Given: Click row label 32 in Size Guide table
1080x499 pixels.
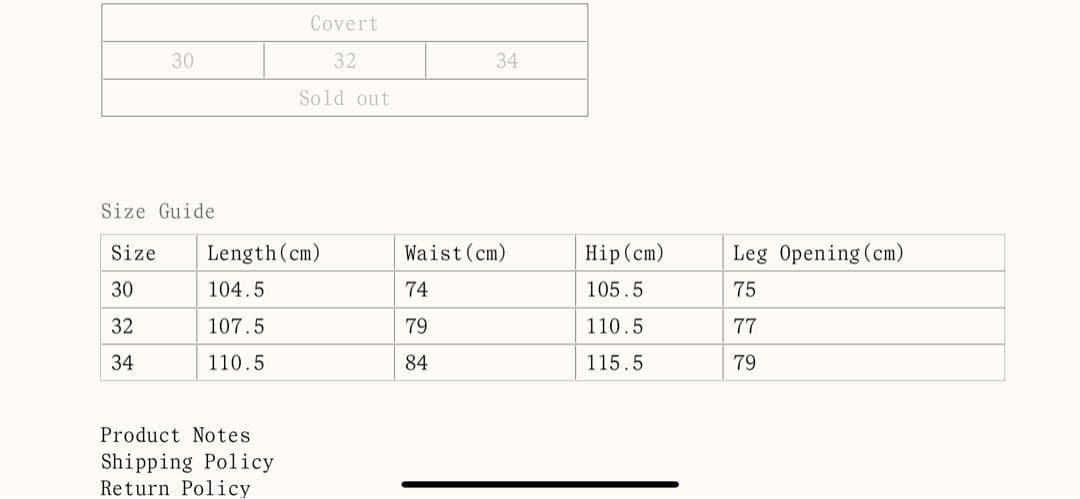Looking at the screenshot, I should point(122,326).
